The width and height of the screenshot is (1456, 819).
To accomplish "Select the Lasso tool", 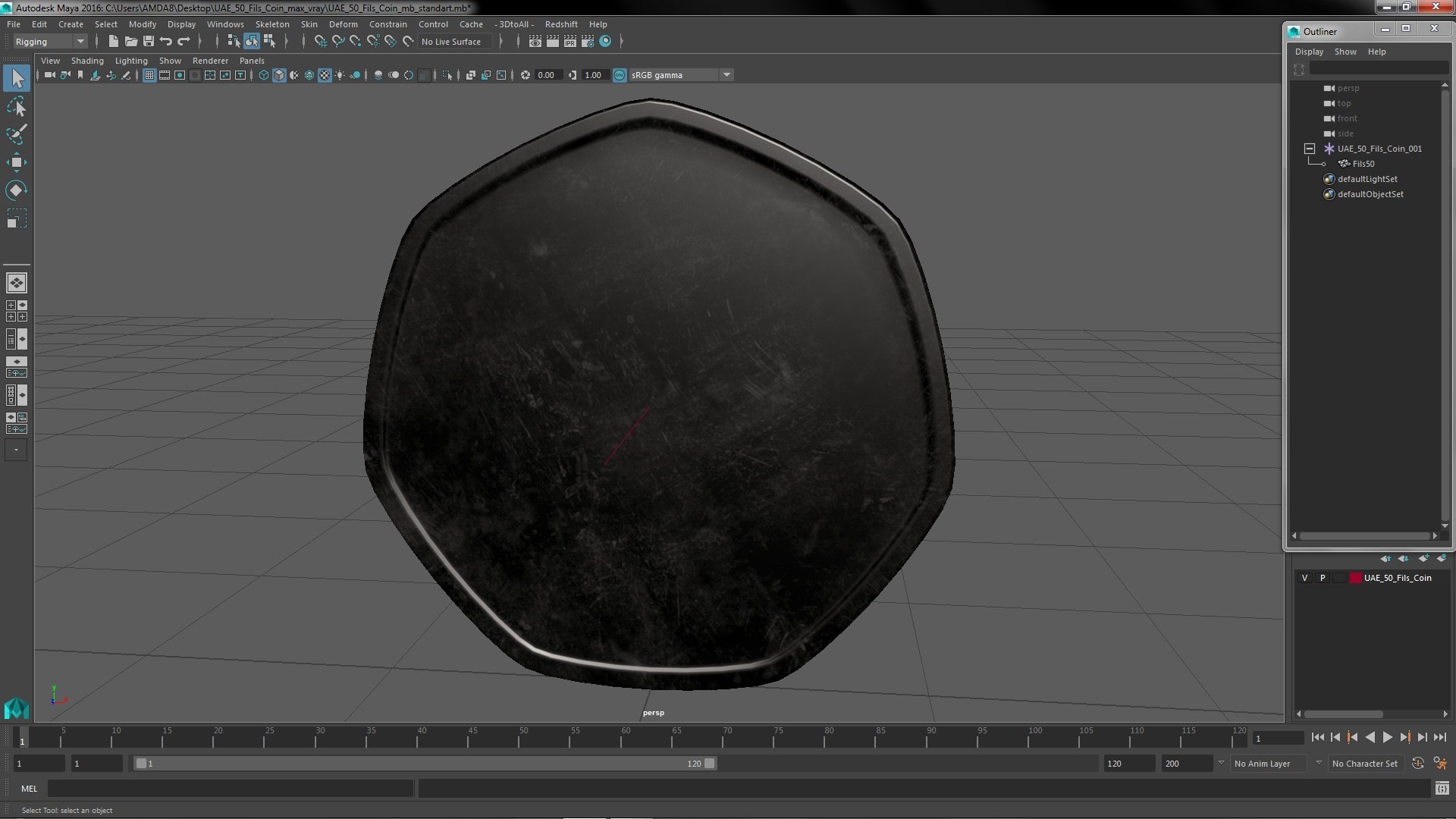I will coord(16,107).
